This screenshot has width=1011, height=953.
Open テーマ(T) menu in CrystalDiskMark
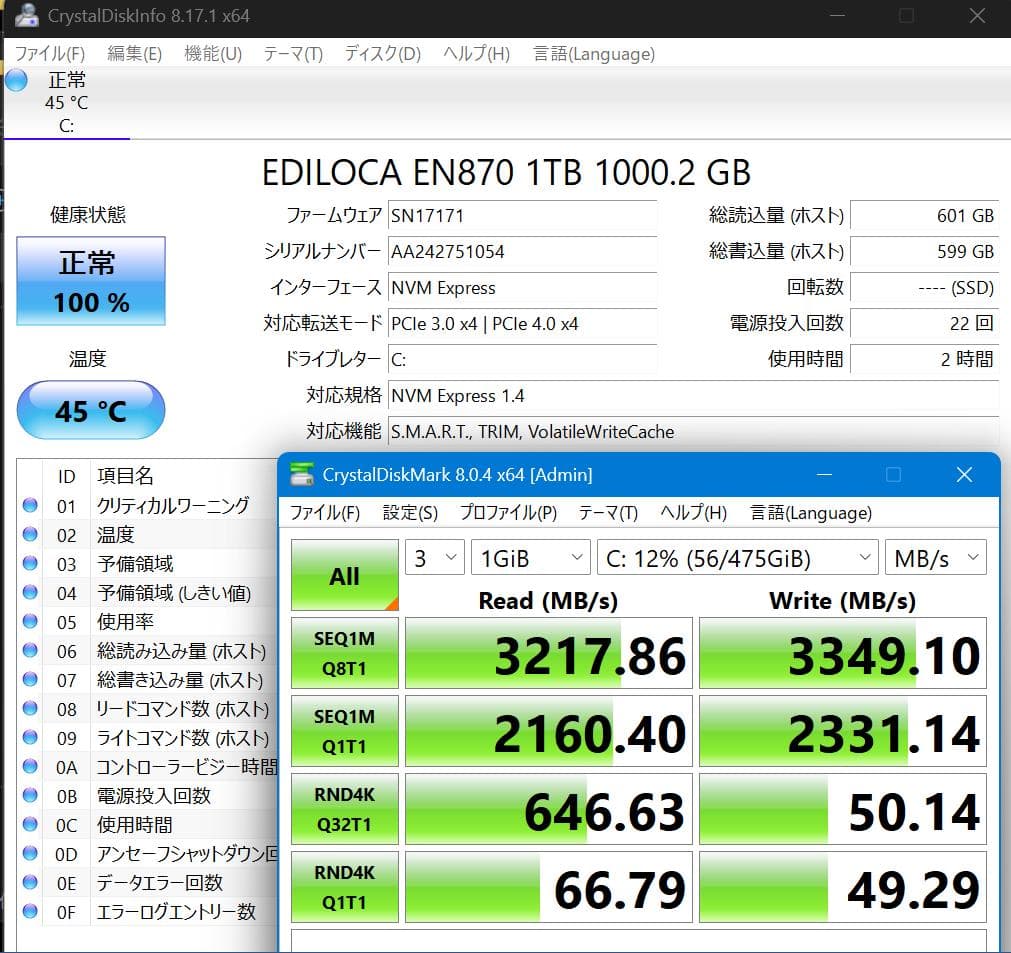point(608,513)
